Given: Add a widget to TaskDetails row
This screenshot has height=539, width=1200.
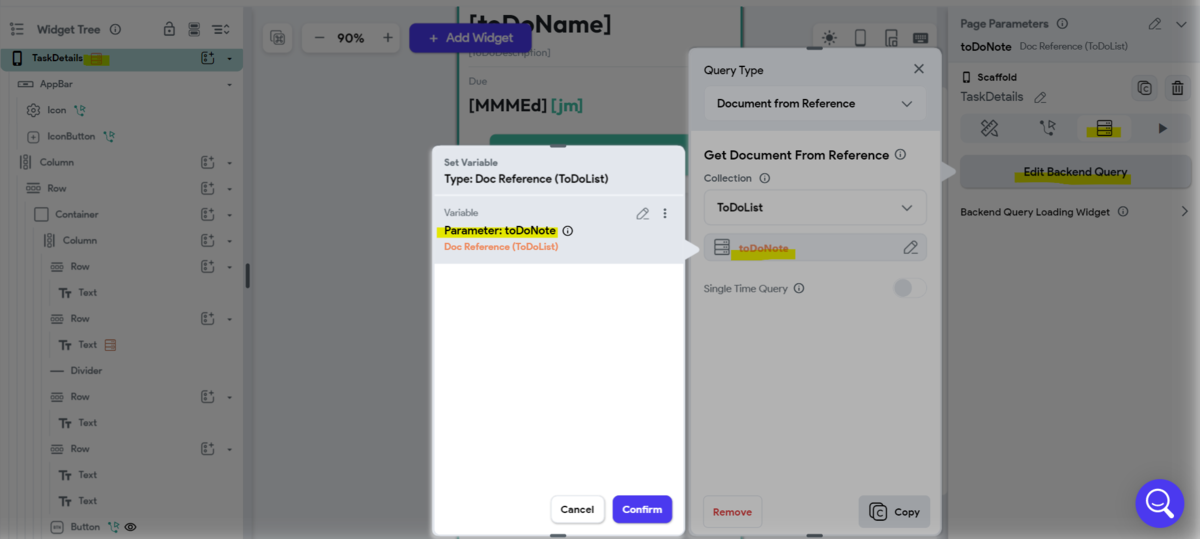Looking at the screenshot, I should [x=208, y=58].
